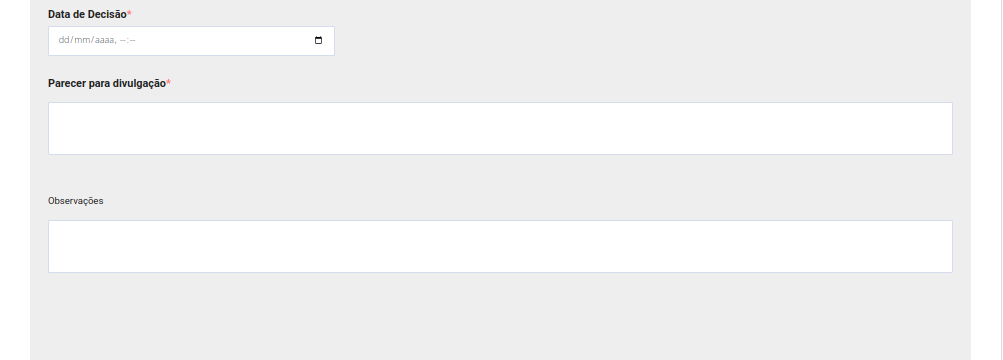
Task: Select the day 'dd' segment of the date
Action: coord(63,40)
